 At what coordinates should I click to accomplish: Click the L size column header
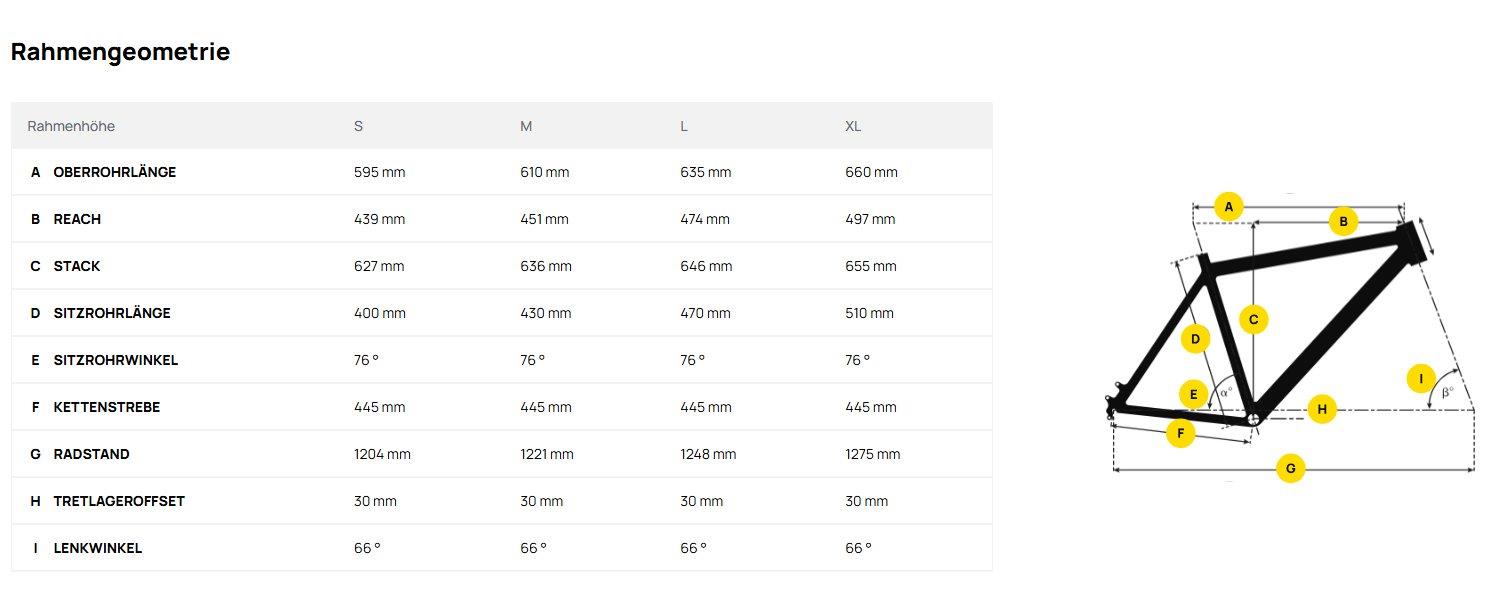tap(684, 126)
